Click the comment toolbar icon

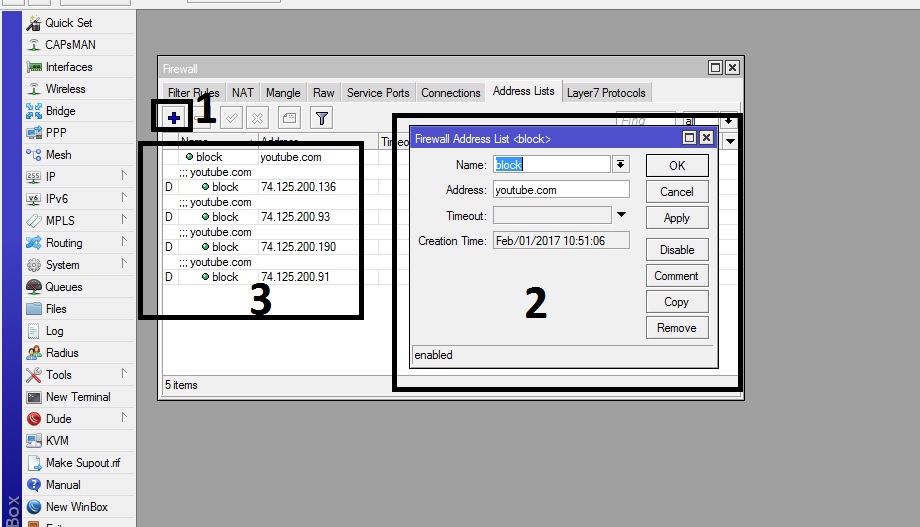coord(289,118)
